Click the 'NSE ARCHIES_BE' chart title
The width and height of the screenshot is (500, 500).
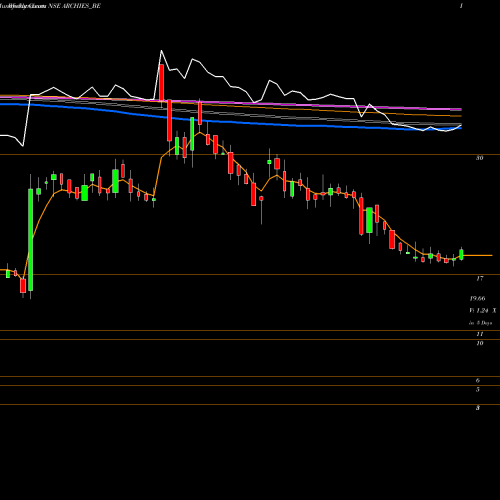tap(74, 6)
